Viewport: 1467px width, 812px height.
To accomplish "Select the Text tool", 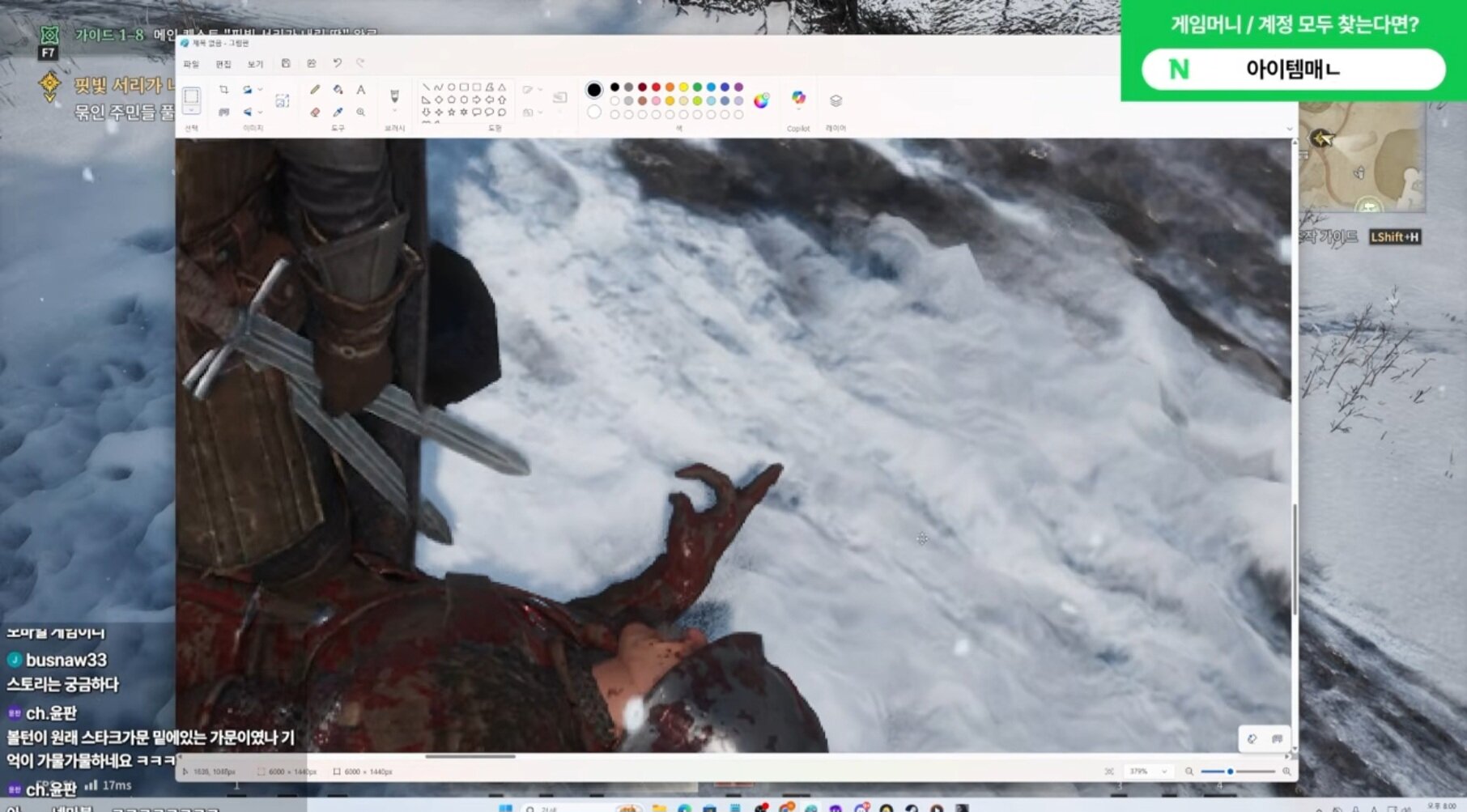I will (x=361, y=89).
